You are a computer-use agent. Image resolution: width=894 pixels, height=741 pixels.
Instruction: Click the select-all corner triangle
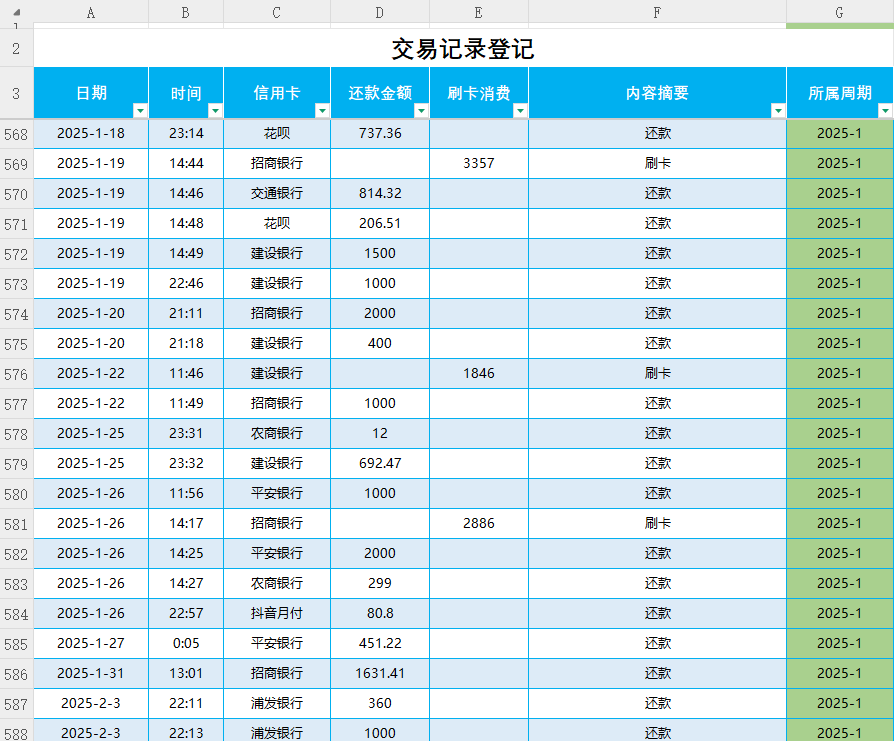[x=17, y=12]
